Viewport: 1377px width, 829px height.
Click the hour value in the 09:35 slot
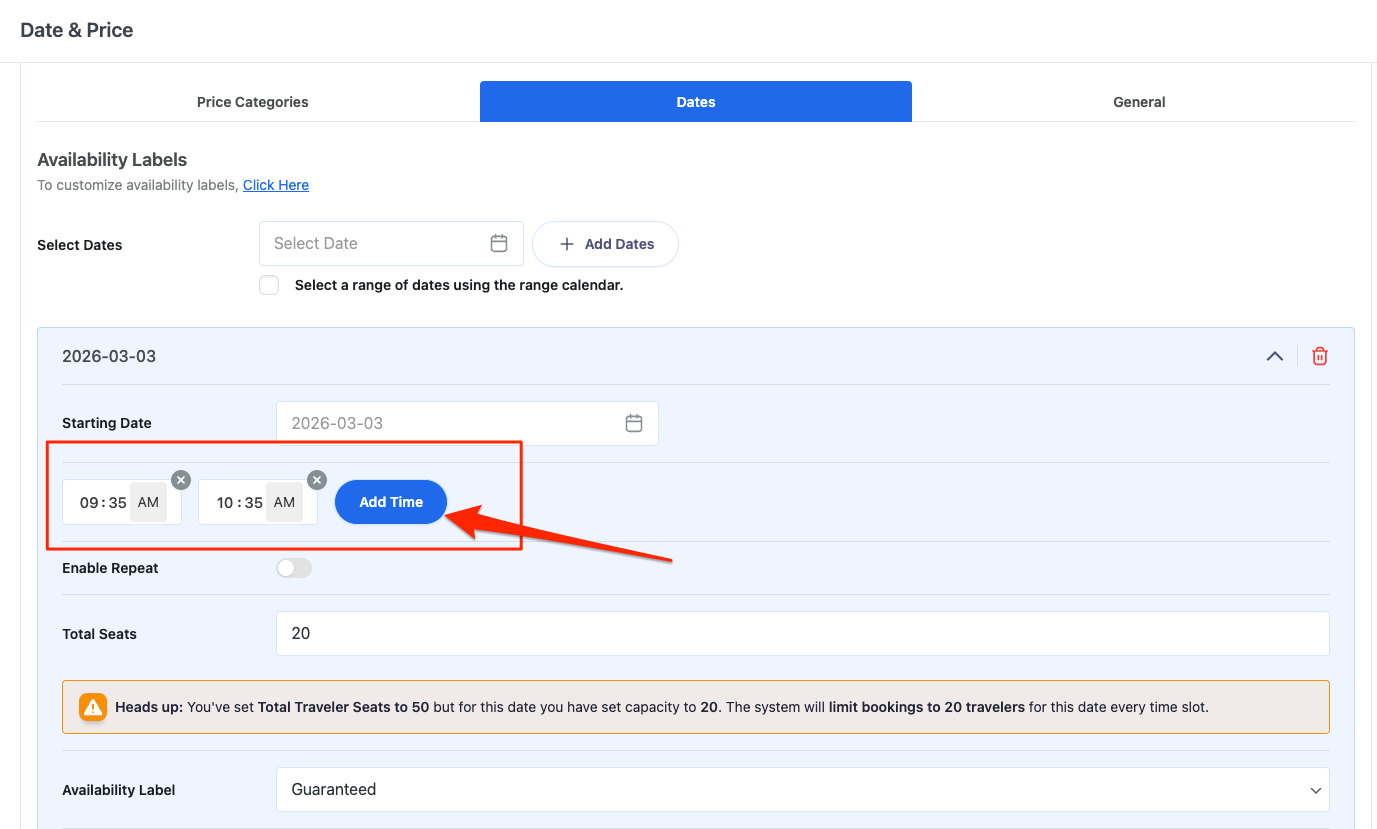[x=89, y=503]
